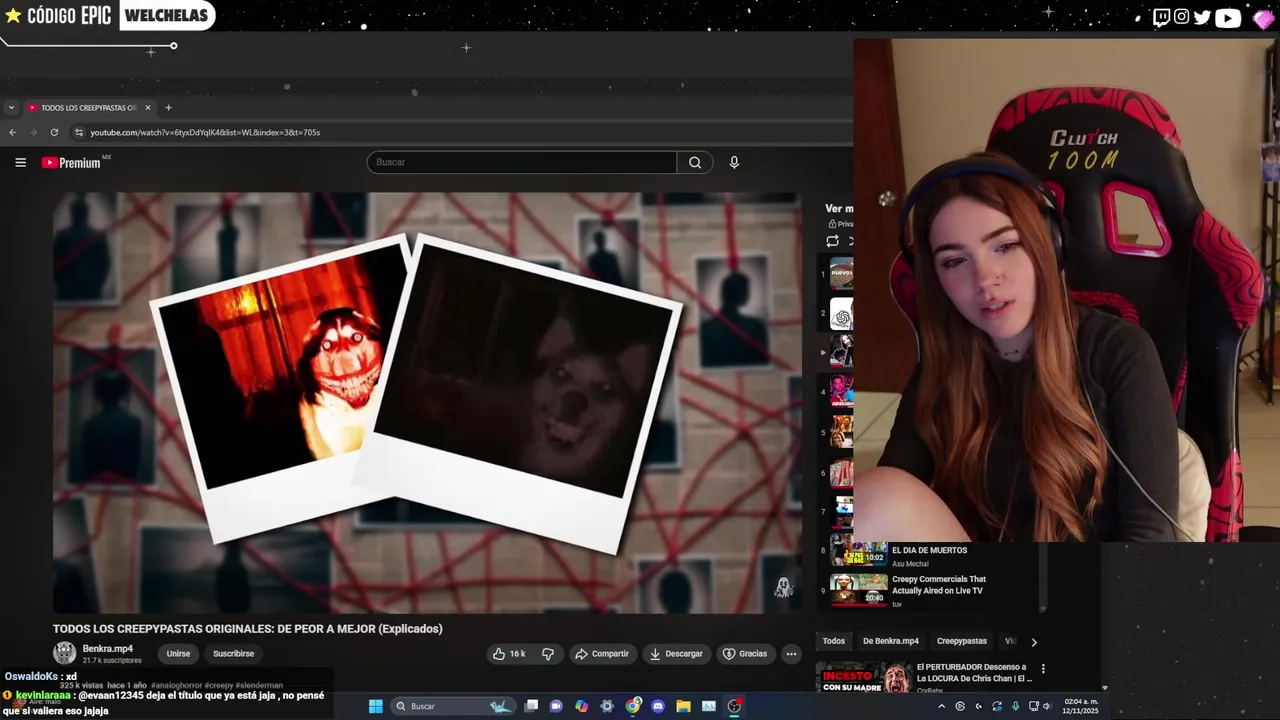Activate voice search microphone
Image resolution: width=1280 pixels, height=720 pixels.
tap(734, 162)
